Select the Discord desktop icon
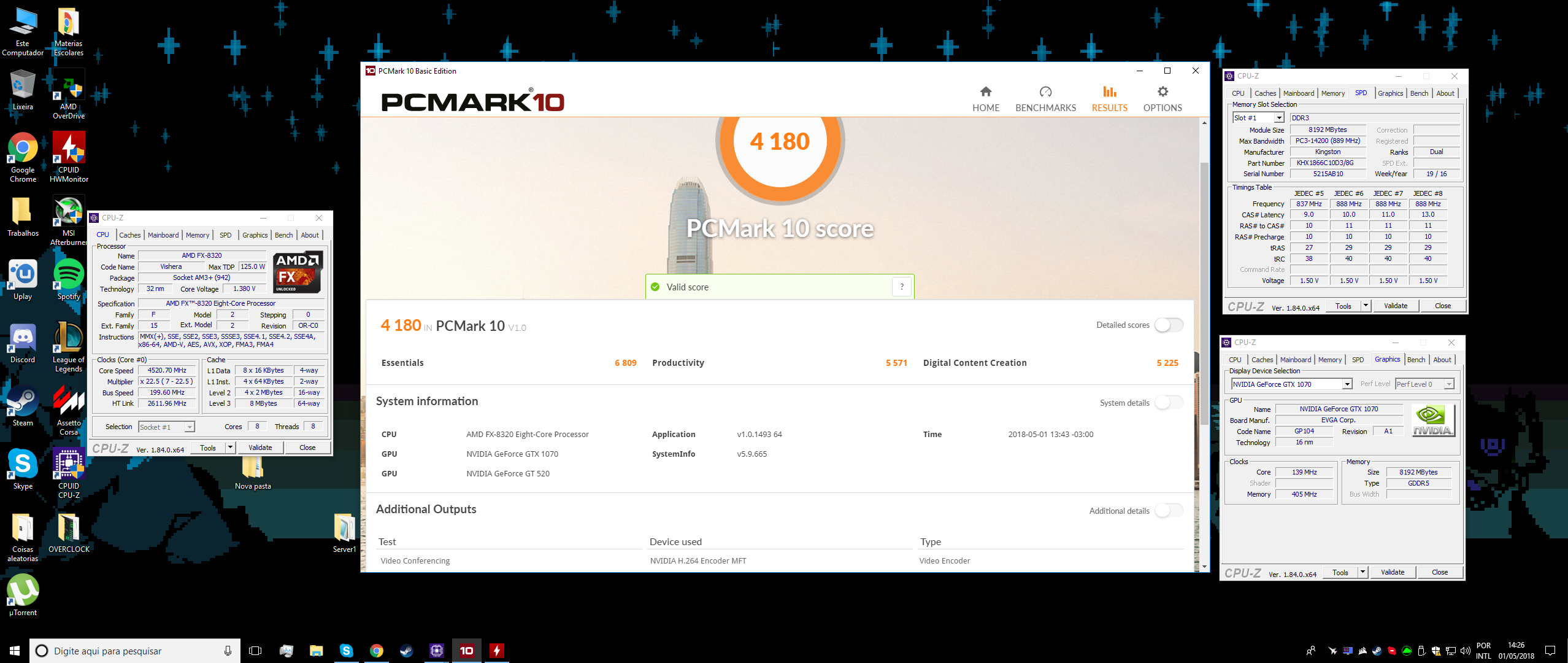1568x663 pixels. click(x=23, y=343)
